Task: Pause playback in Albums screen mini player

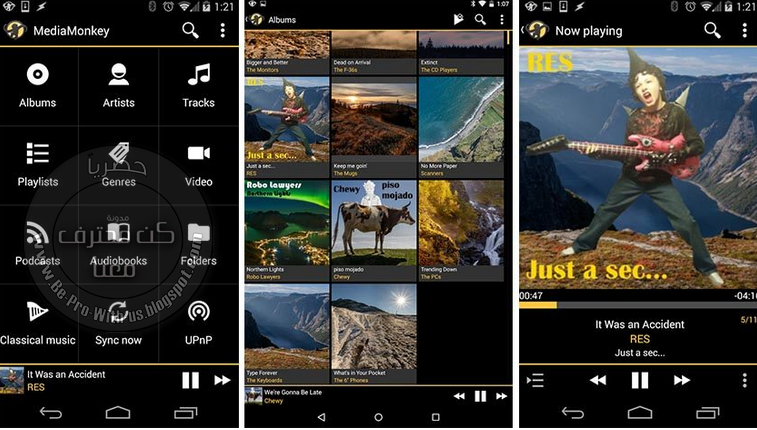Action: click(480, 396)
